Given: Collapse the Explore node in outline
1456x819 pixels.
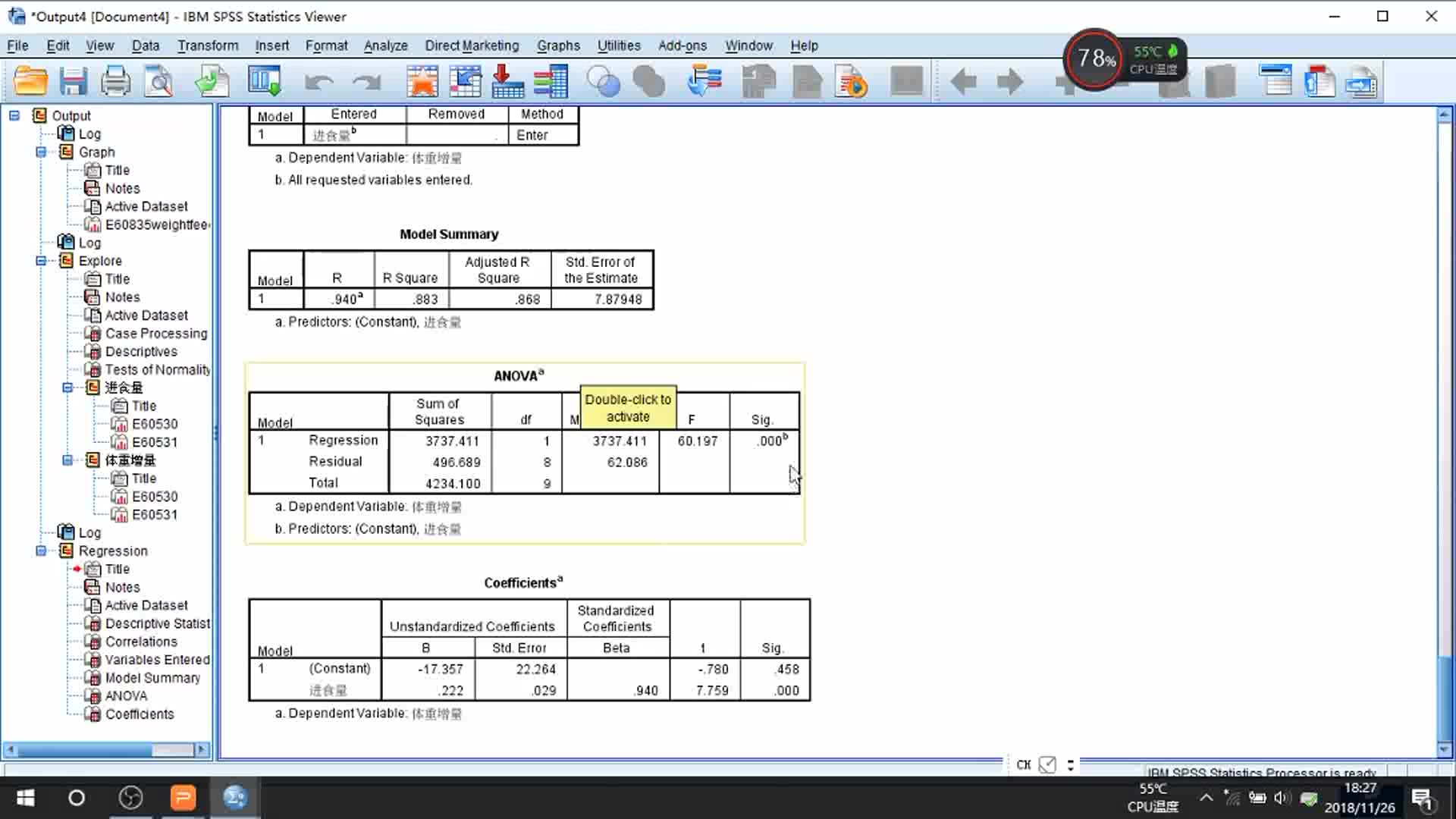Looking at the screenshot, I should point(41,261).
